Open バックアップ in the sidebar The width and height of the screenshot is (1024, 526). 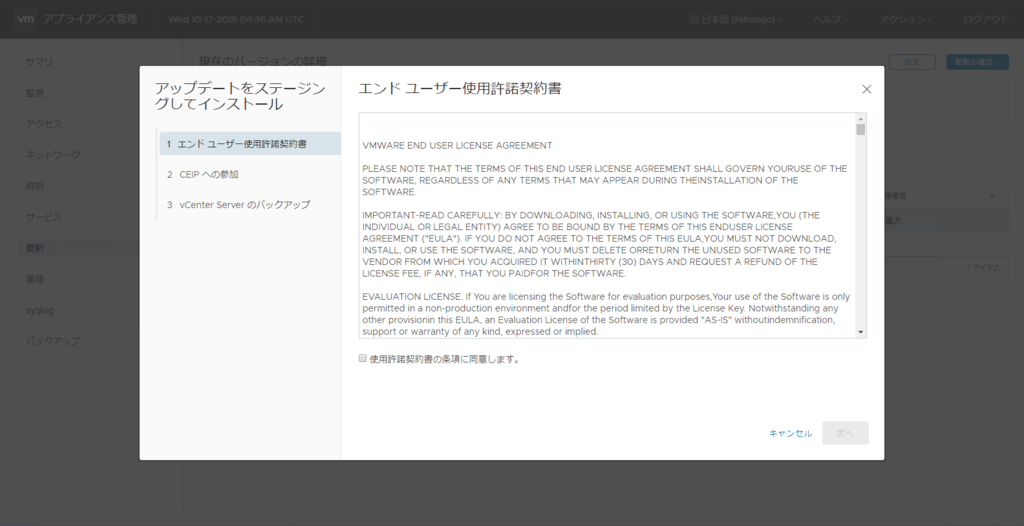53,341
